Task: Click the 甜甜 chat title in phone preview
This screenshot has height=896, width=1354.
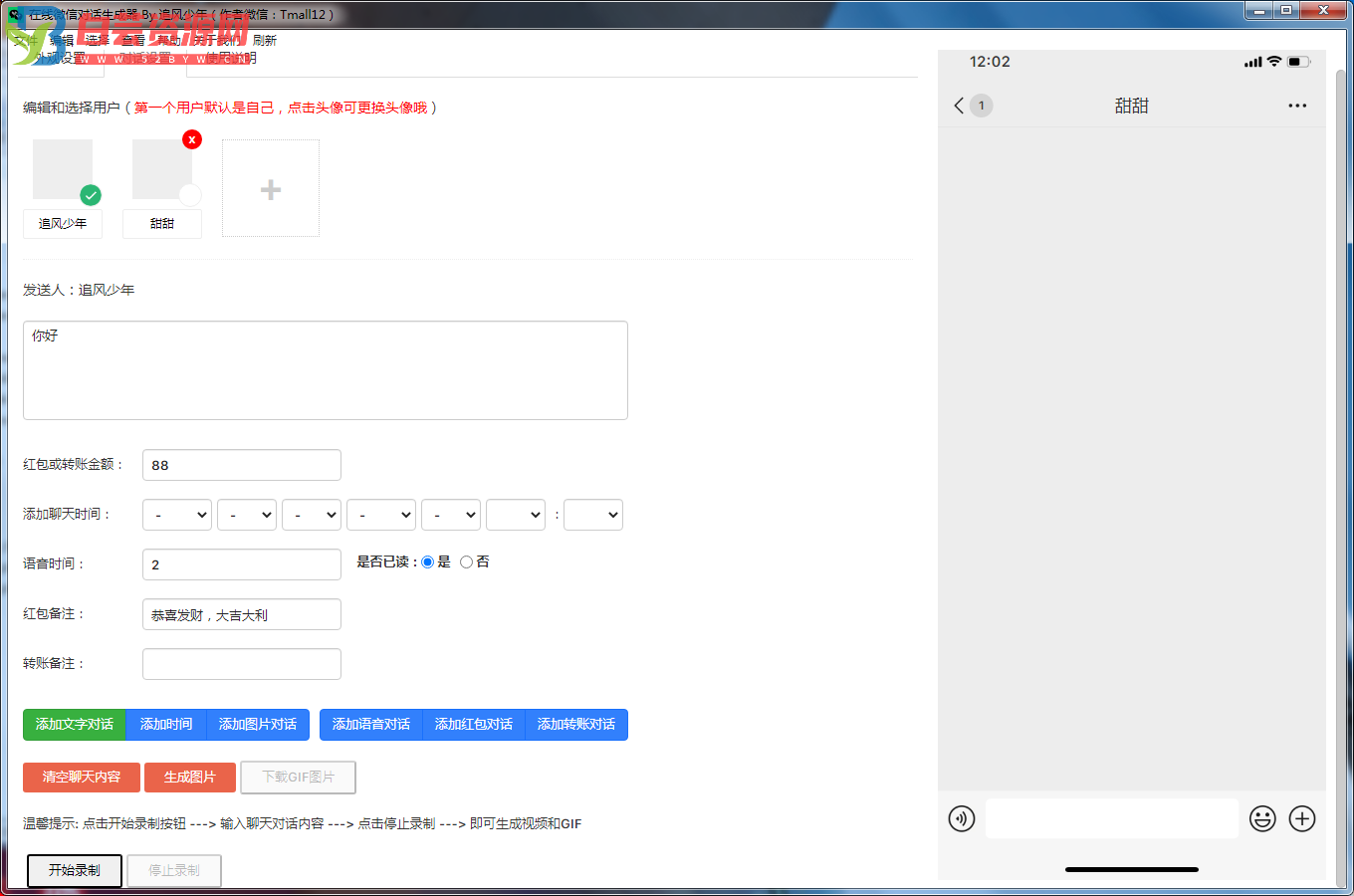Action: [1132, 106]
